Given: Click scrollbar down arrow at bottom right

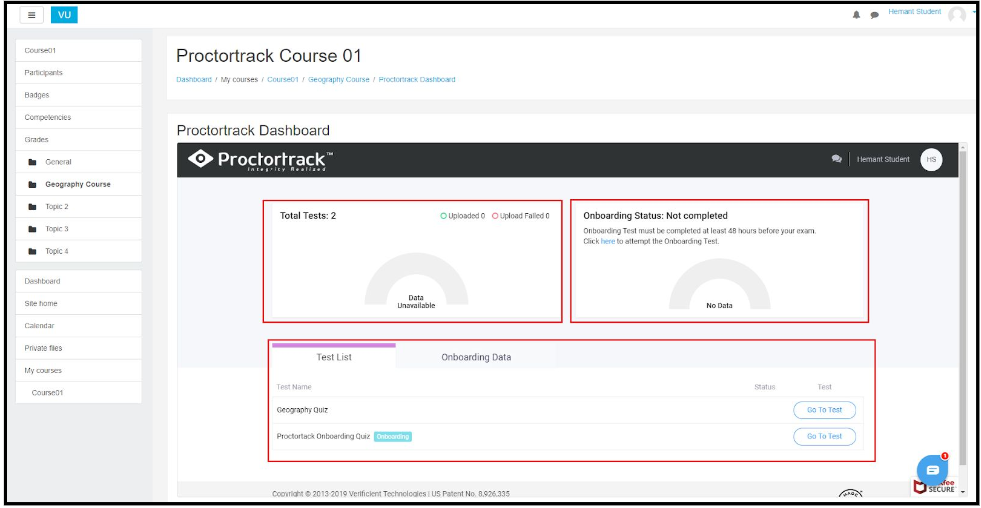Looking at the screenshot, I should (x=962, y=492).
